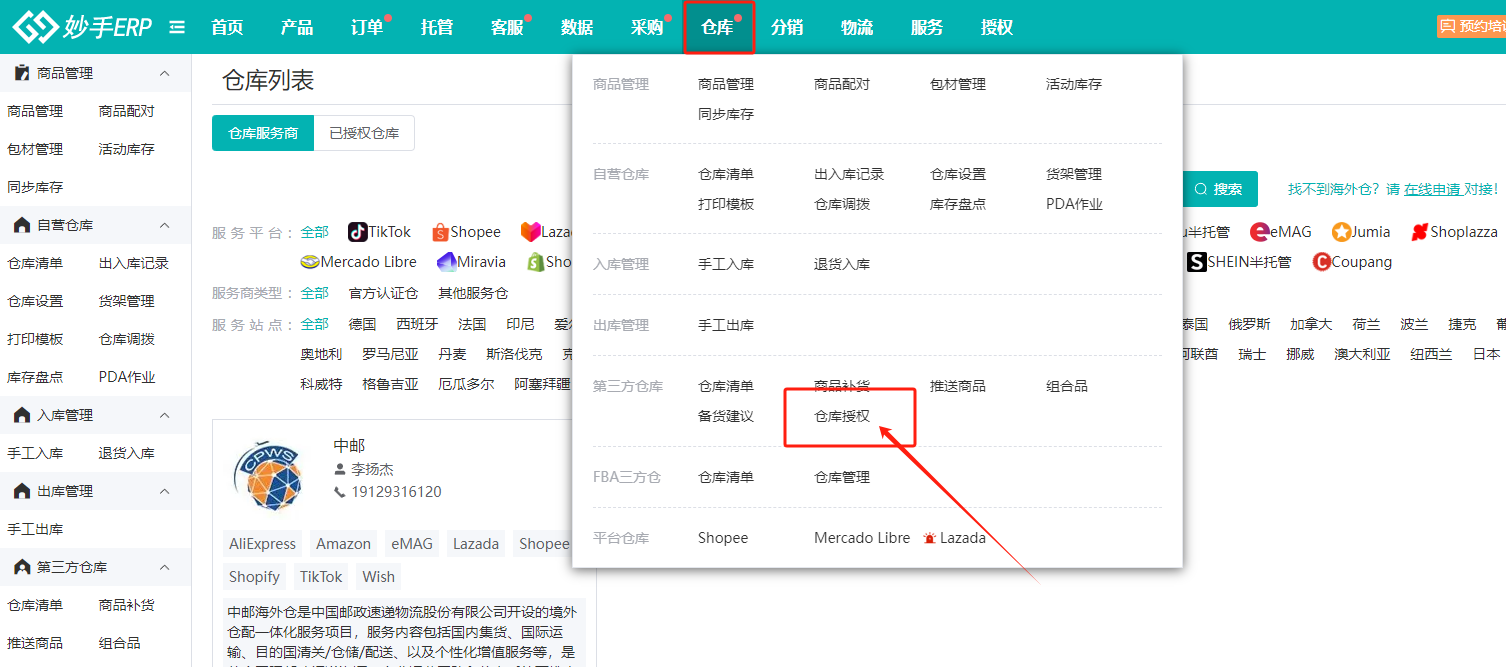
Task: Open 推送商品 in the left sidebar
Action: [35, 643]
